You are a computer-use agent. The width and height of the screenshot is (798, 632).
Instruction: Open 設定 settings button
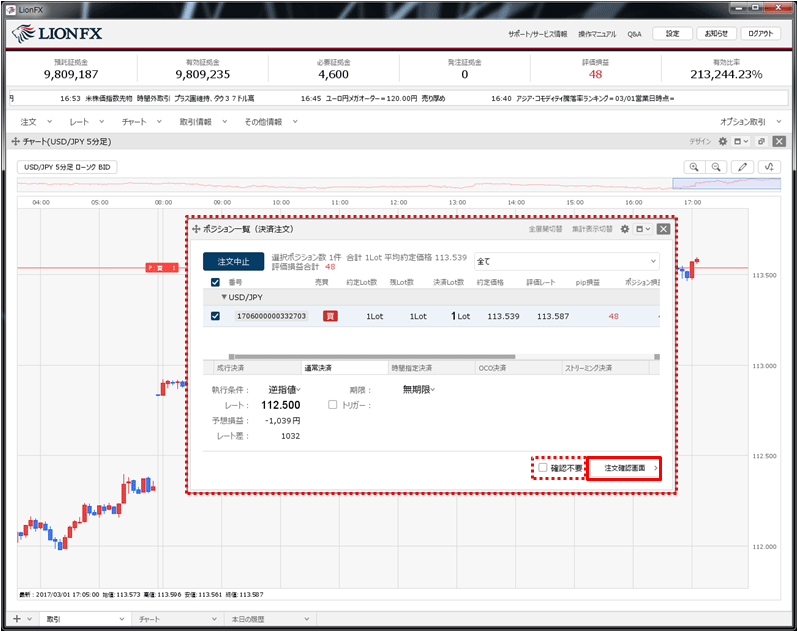(x=672, y=34)
